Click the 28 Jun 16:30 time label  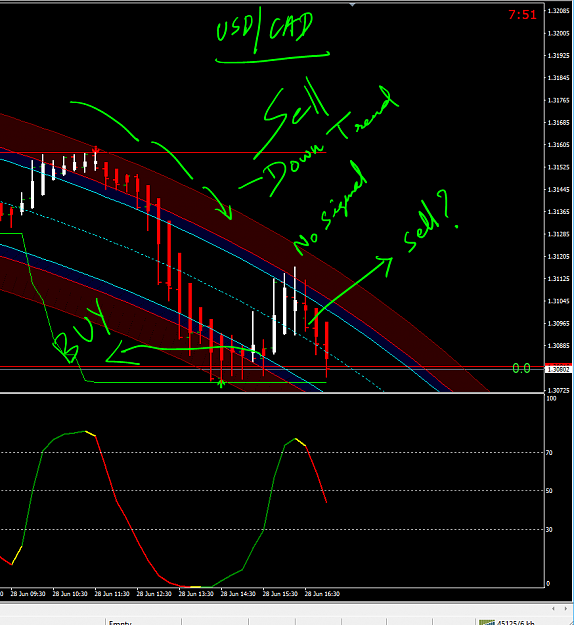pos(322,594)
